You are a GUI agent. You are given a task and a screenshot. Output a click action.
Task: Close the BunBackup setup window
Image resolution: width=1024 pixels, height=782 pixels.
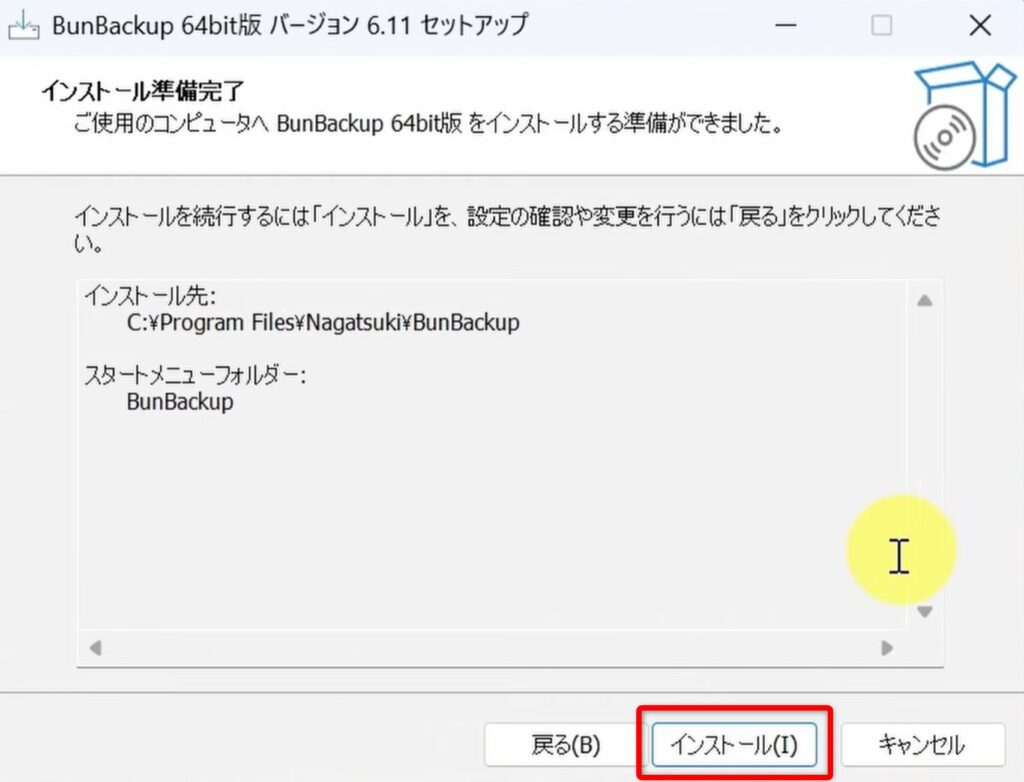pos(980,26)
